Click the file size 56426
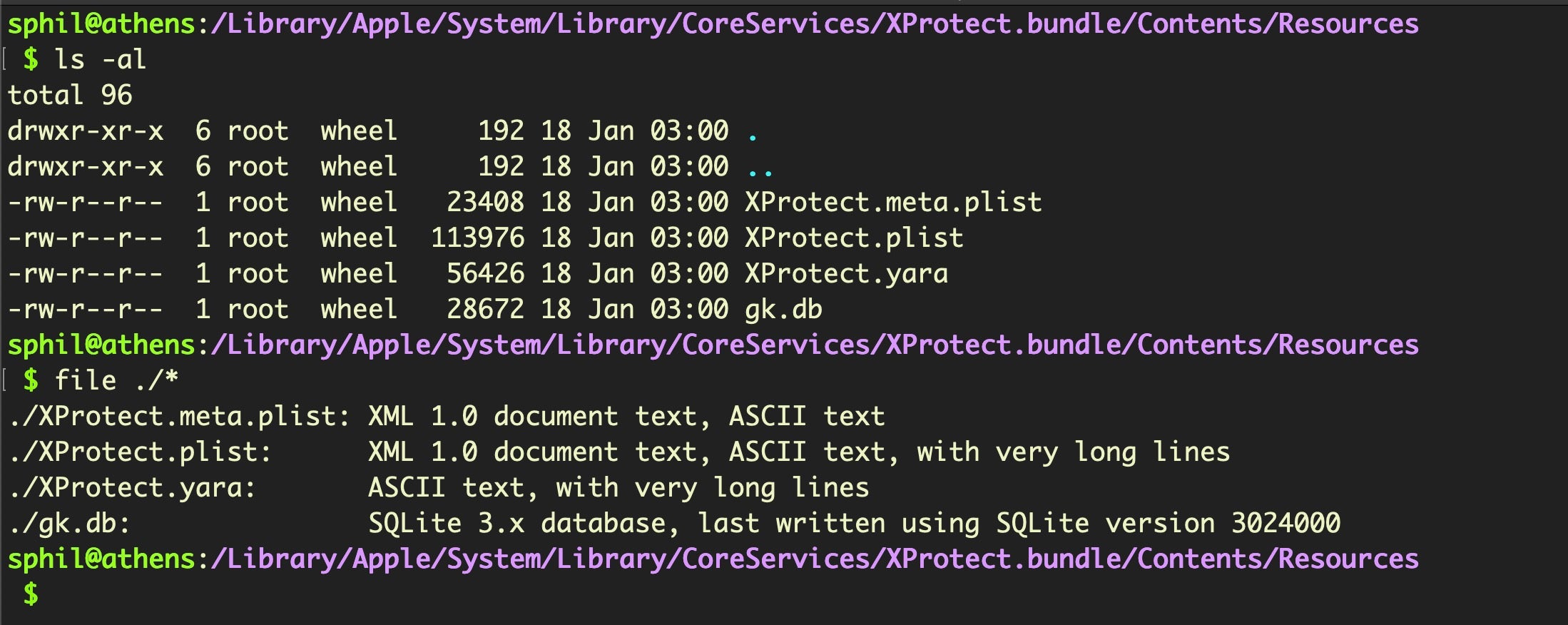The width and height of the screenshot is (1568, 625). click(x=485, y=273)
